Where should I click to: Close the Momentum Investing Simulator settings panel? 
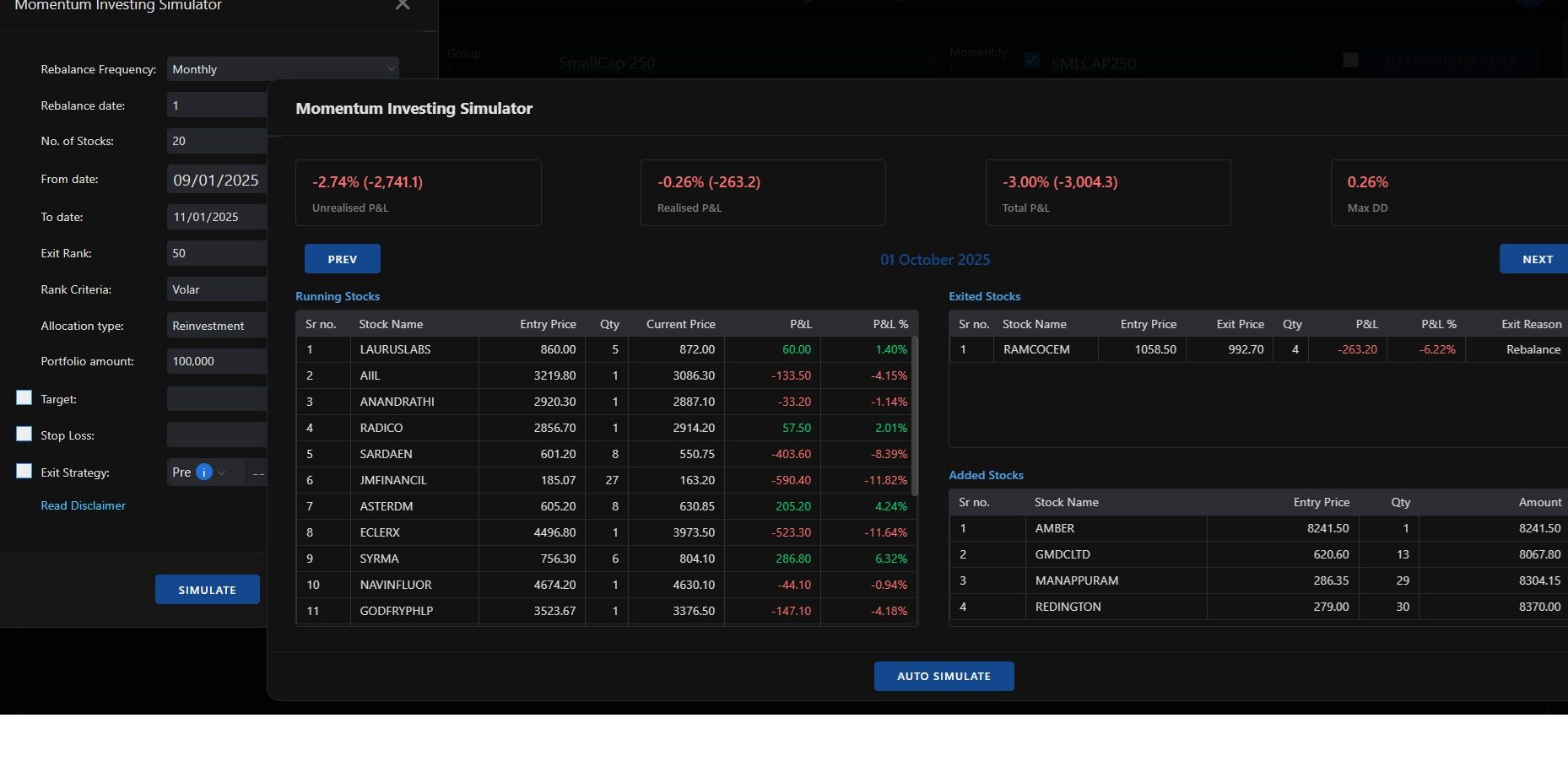click(403, 5)
